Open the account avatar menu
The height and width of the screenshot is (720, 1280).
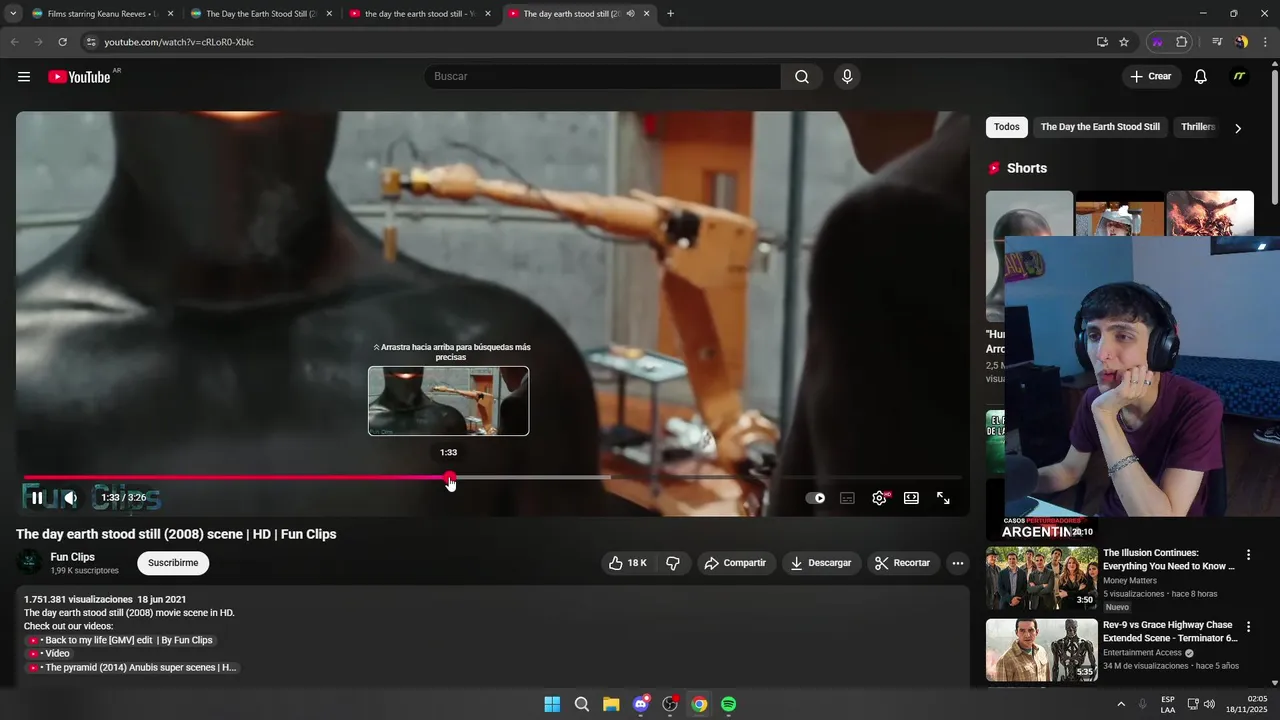point(1239,77)
